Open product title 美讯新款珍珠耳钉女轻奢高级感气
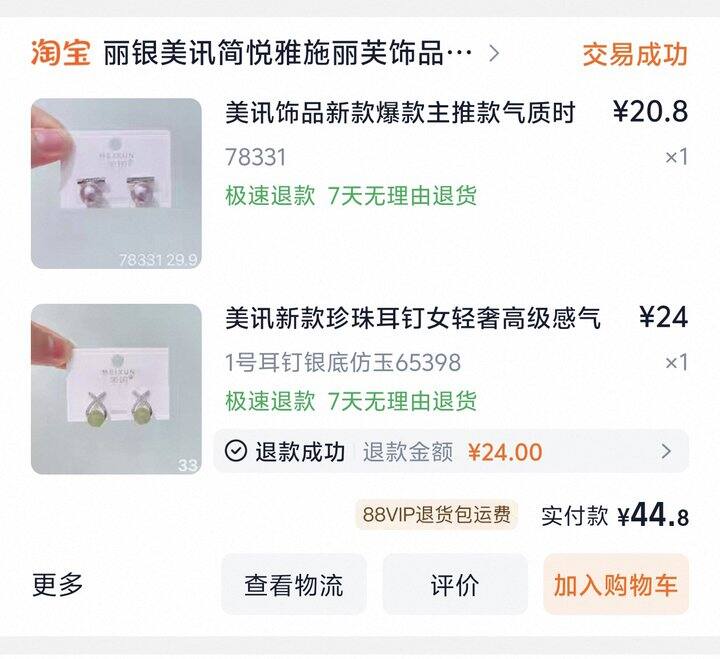Image resolution: width=720 pixels, height=659 pixels. [413, 318]
